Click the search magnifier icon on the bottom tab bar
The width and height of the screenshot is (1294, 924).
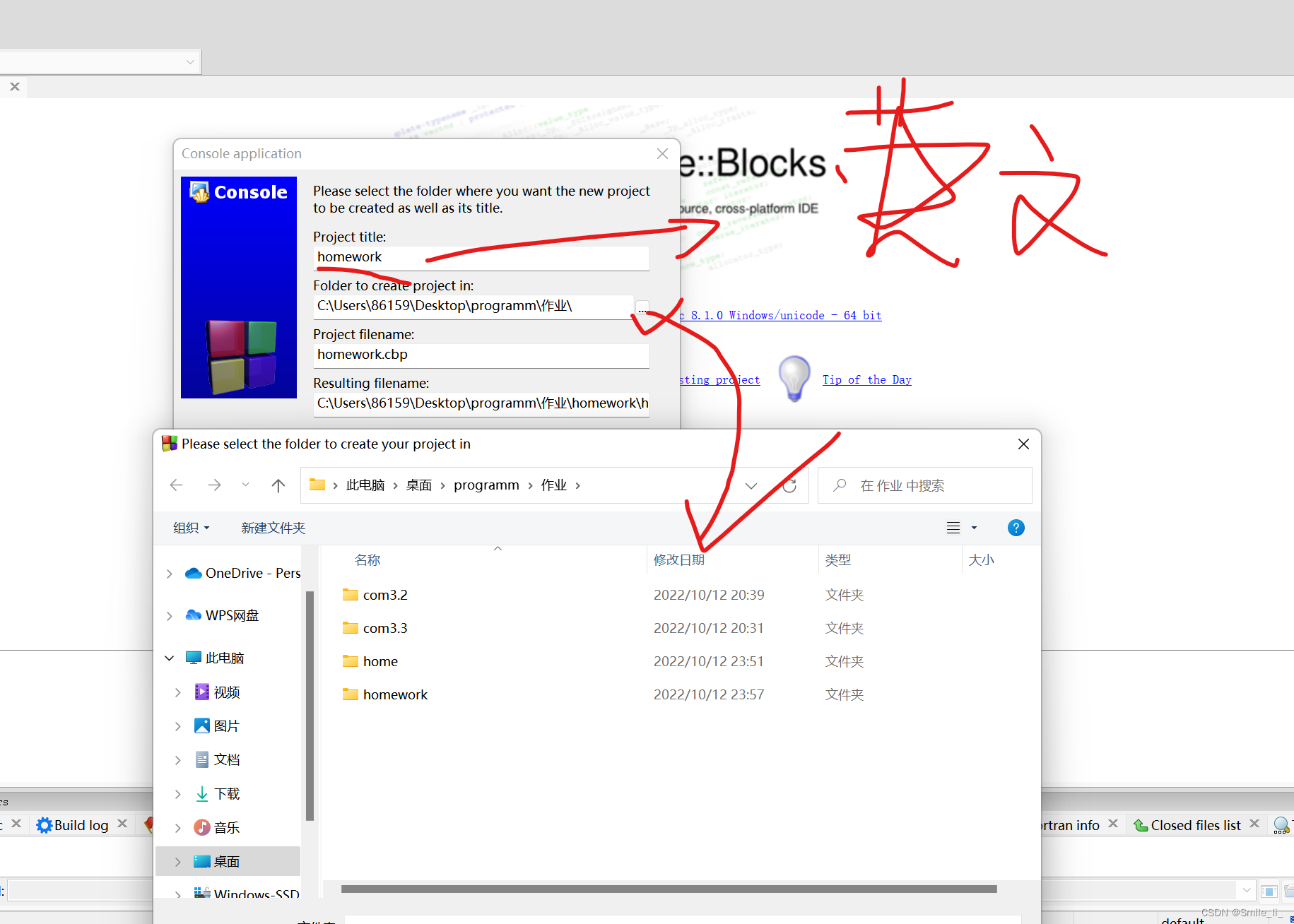(x=1281, y=825)
